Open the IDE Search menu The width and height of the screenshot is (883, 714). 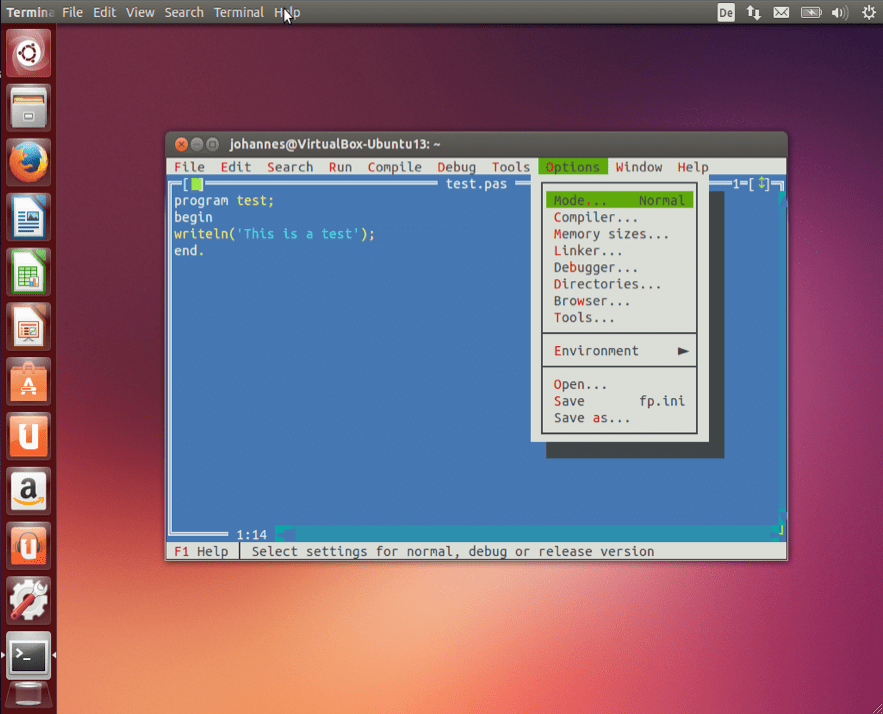(x=290, y=167)
